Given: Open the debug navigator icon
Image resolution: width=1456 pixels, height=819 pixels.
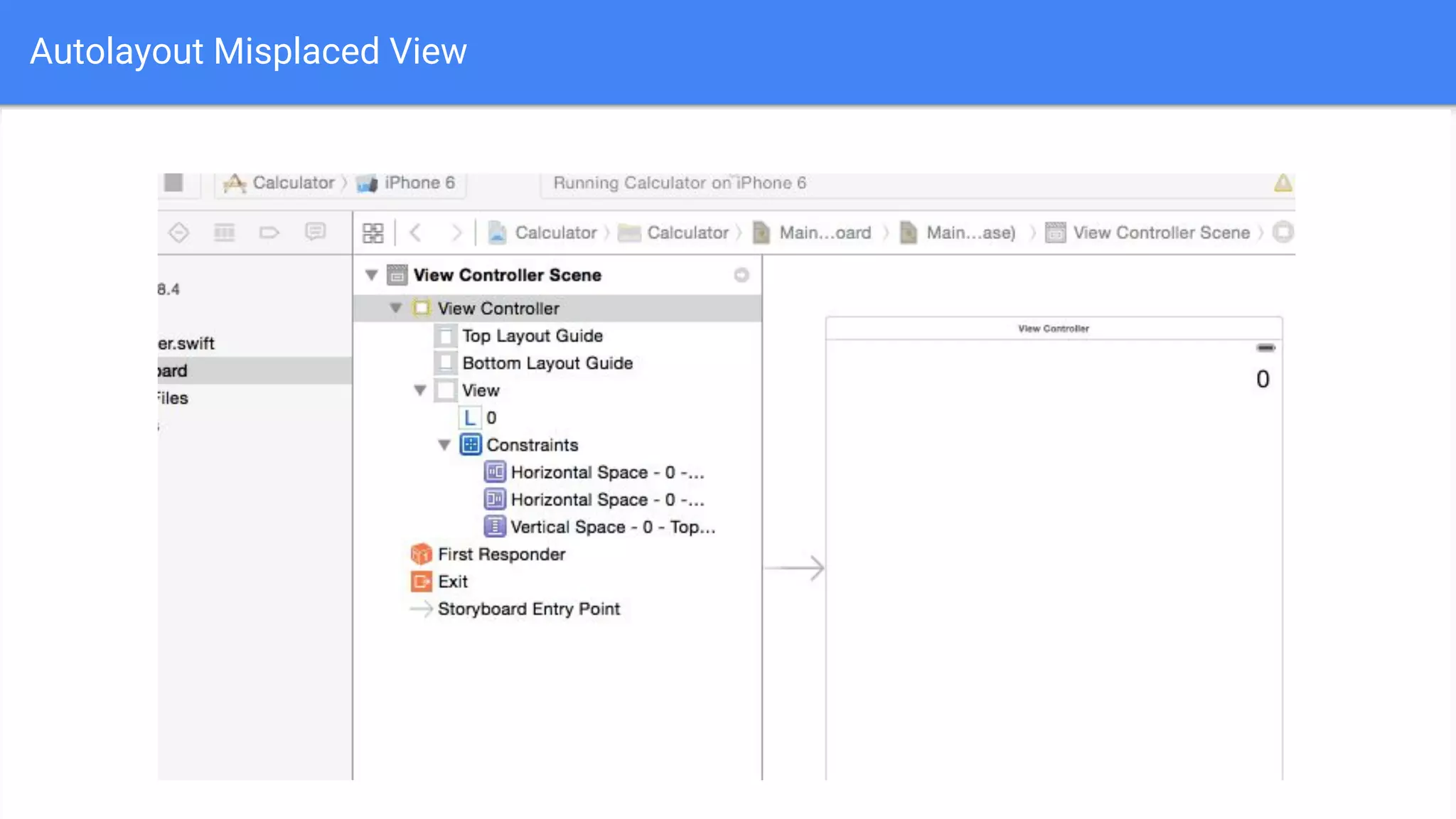Looking at the screenshot, I should point(224,232).
